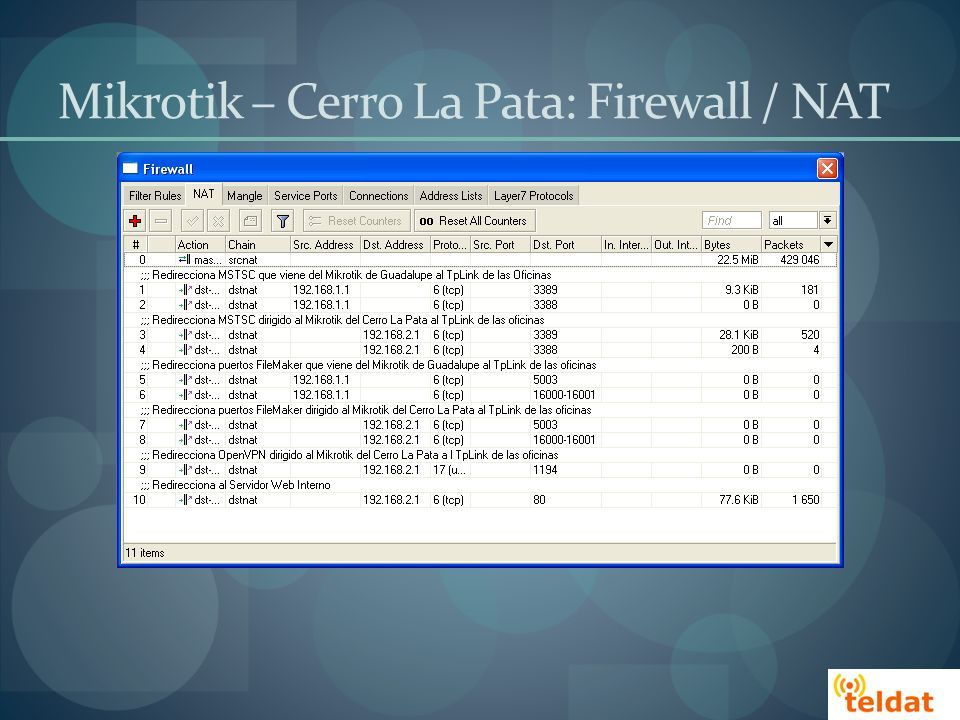This screenshot has width=960, height=720.
Task: Click dst-nat icon in rule 6
Action: pos(185,395)
